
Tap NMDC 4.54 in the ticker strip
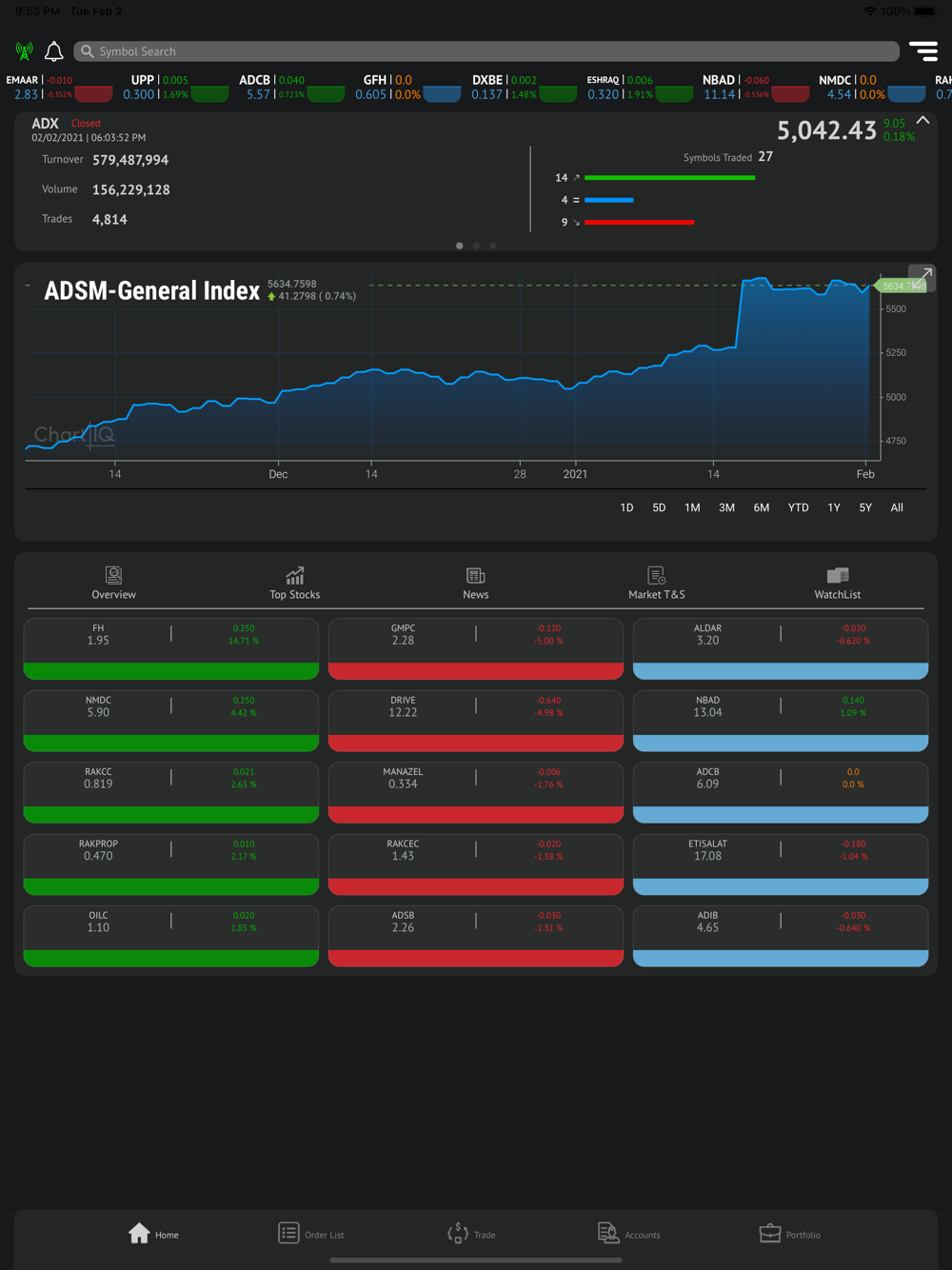(x=872, y=88)
